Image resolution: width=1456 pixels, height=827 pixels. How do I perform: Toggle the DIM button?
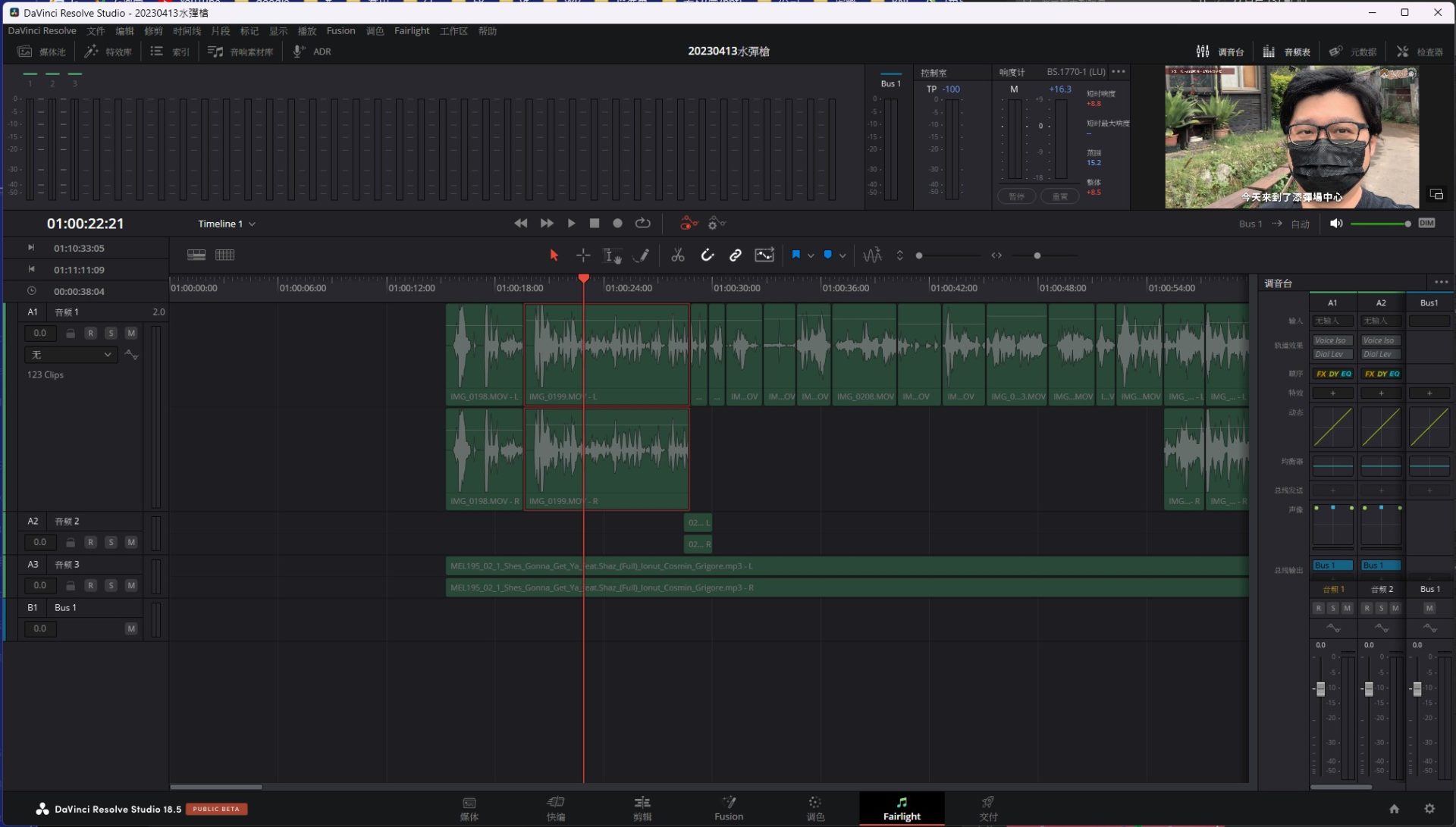tap(1426, 223)
